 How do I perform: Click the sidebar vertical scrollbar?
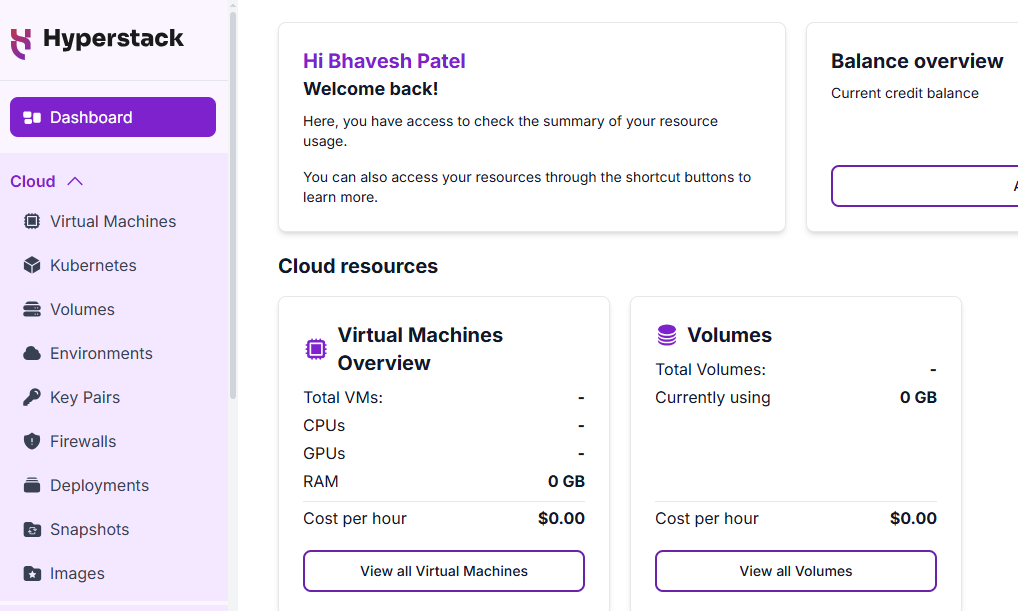click(233, 200)
